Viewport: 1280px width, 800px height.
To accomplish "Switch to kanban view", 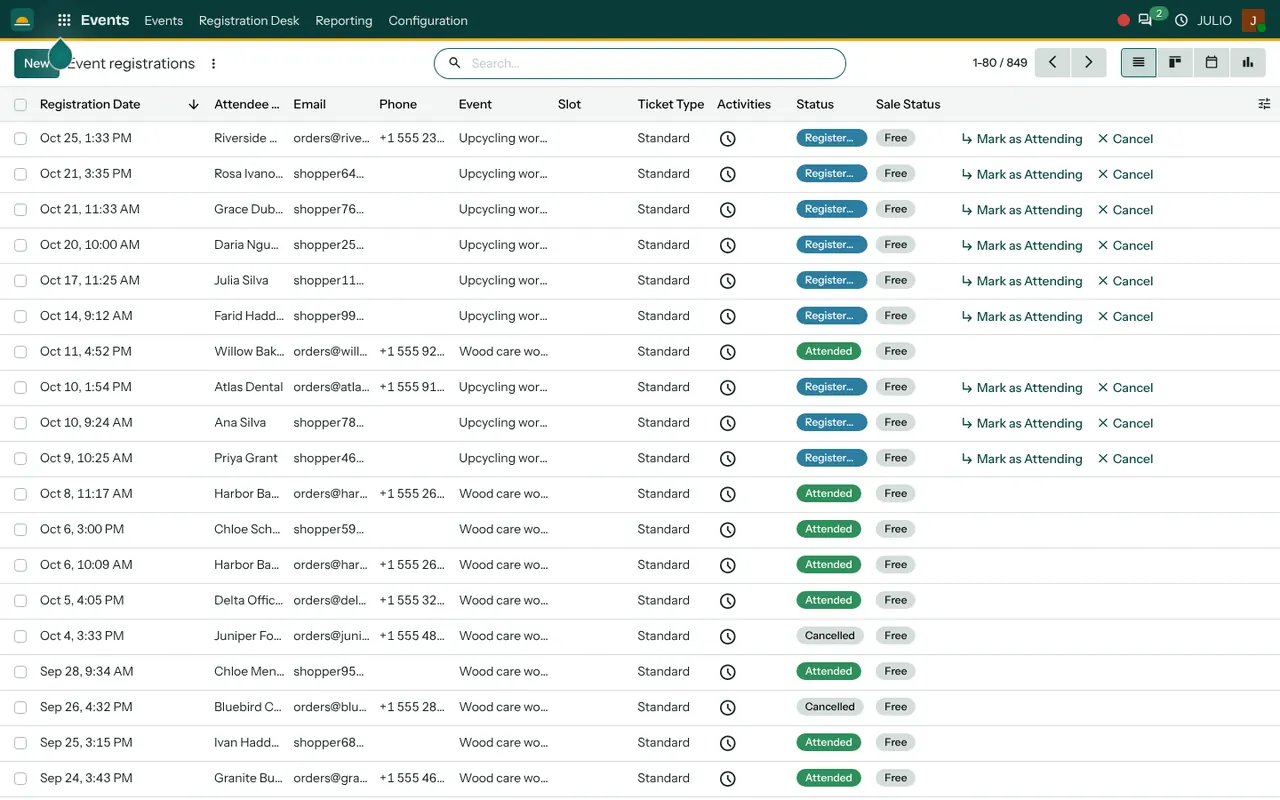I will tap(1175, 62).
